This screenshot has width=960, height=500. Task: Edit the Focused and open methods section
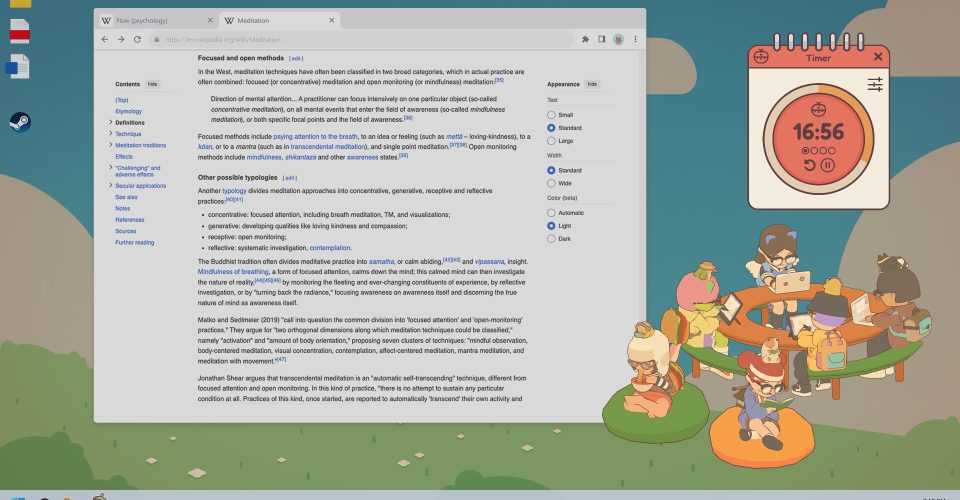tap(296, 59)
